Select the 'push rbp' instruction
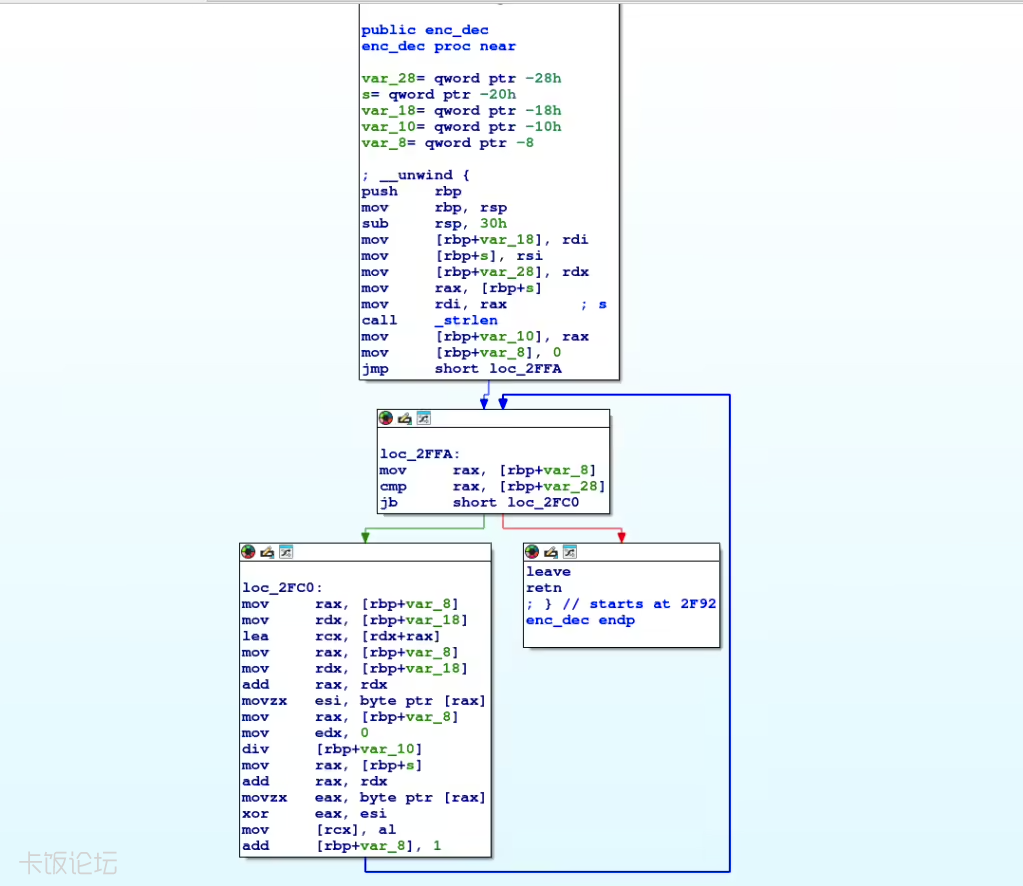The width and height of the screenshot is (1023, 886). (x=411, y=191)
